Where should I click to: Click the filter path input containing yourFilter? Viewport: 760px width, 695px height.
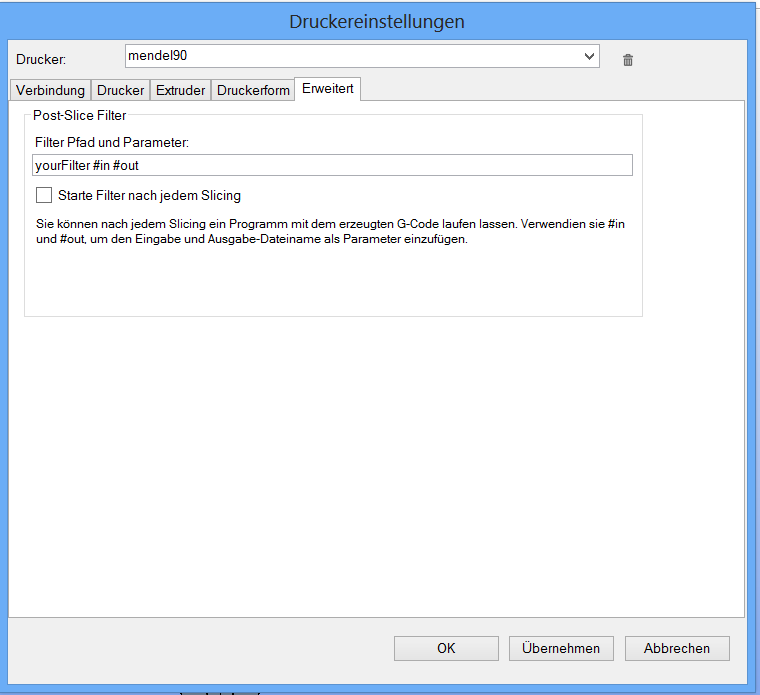point(332,165)
